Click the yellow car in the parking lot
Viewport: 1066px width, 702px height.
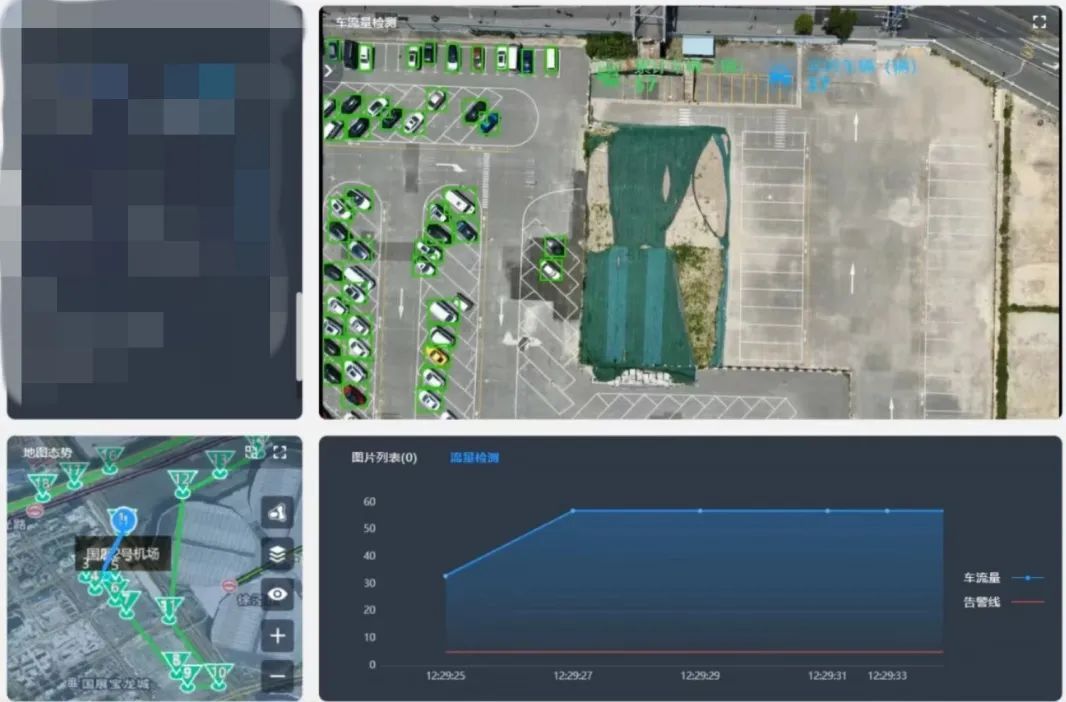click(x=436, y=355)
